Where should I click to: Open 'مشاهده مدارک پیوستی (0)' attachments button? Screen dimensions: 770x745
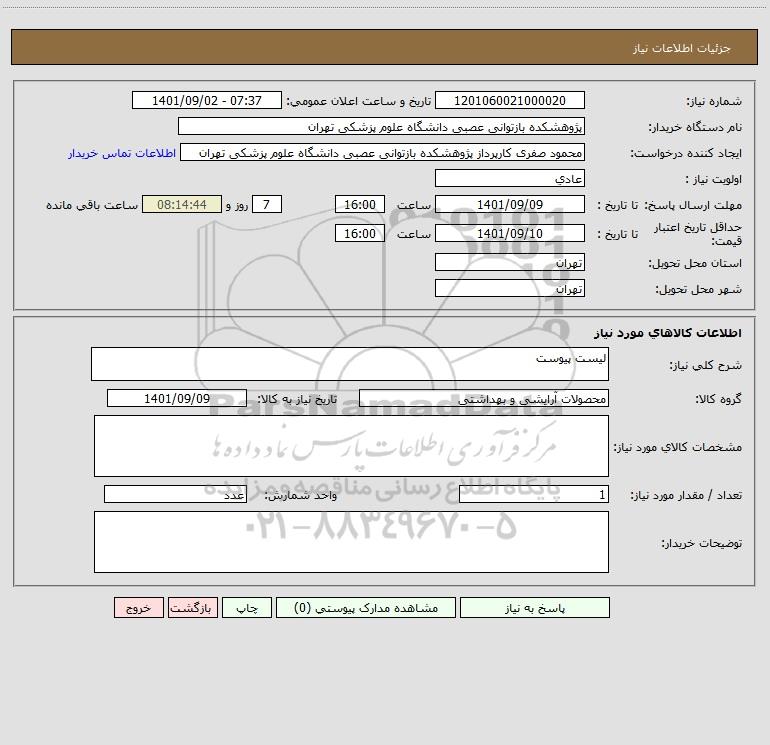(366, 607)
